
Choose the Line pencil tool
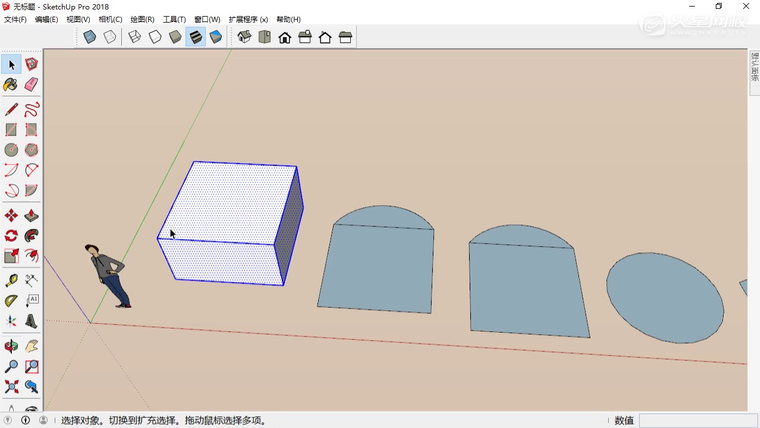11,108
